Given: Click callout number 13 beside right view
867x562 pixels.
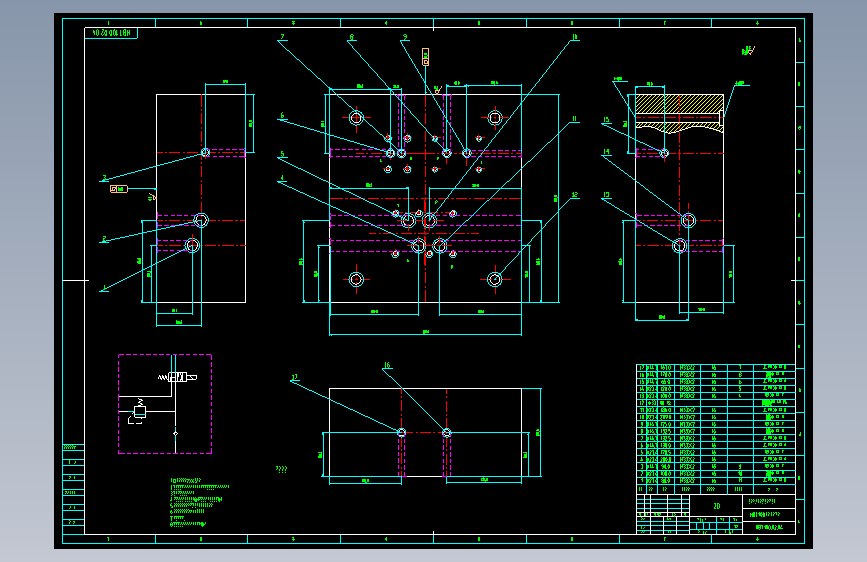Looking at the screenshot, I should click(607, 195).
